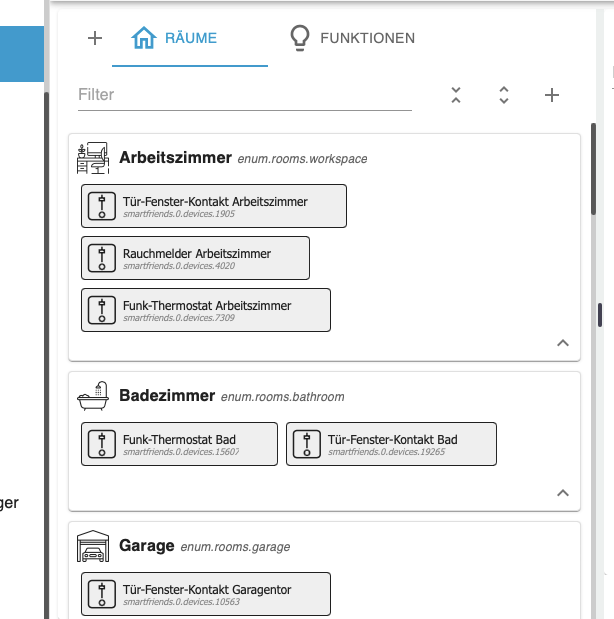This screenshot has width=614, height=619.
Task: Click smartfriends.0.devices.7309 ID text
Action: pos(179,318)
